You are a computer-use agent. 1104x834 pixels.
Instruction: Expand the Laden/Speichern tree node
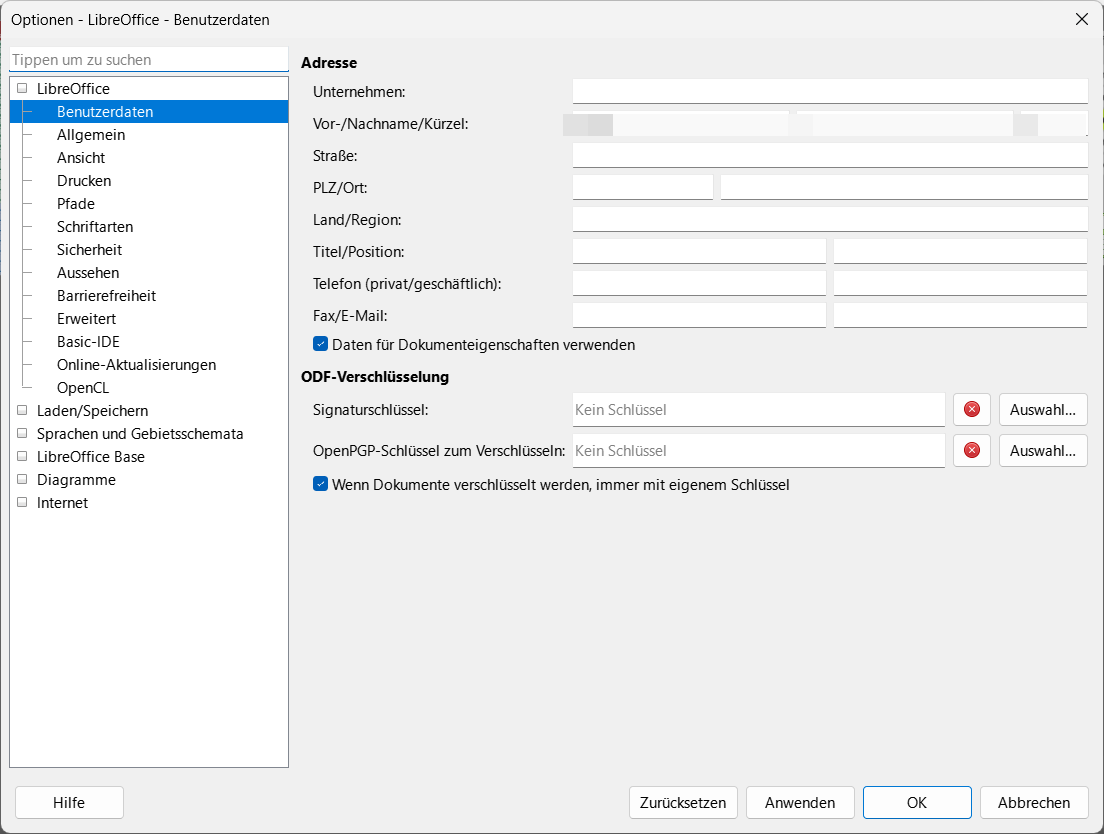22,410
